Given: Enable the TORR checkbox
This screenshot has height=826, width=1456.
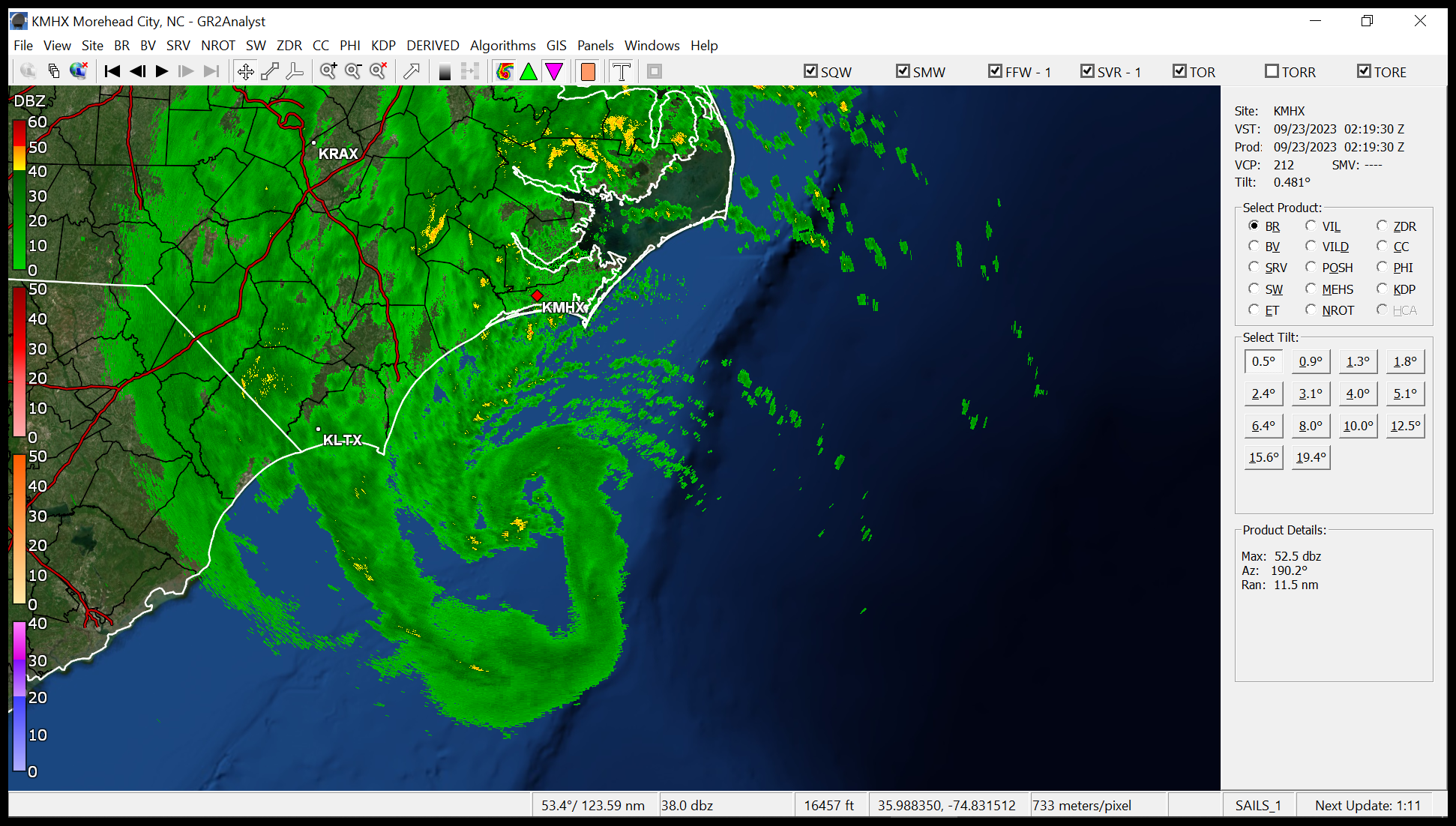Looking at the screenshot, I should (x=1272, y=71).
